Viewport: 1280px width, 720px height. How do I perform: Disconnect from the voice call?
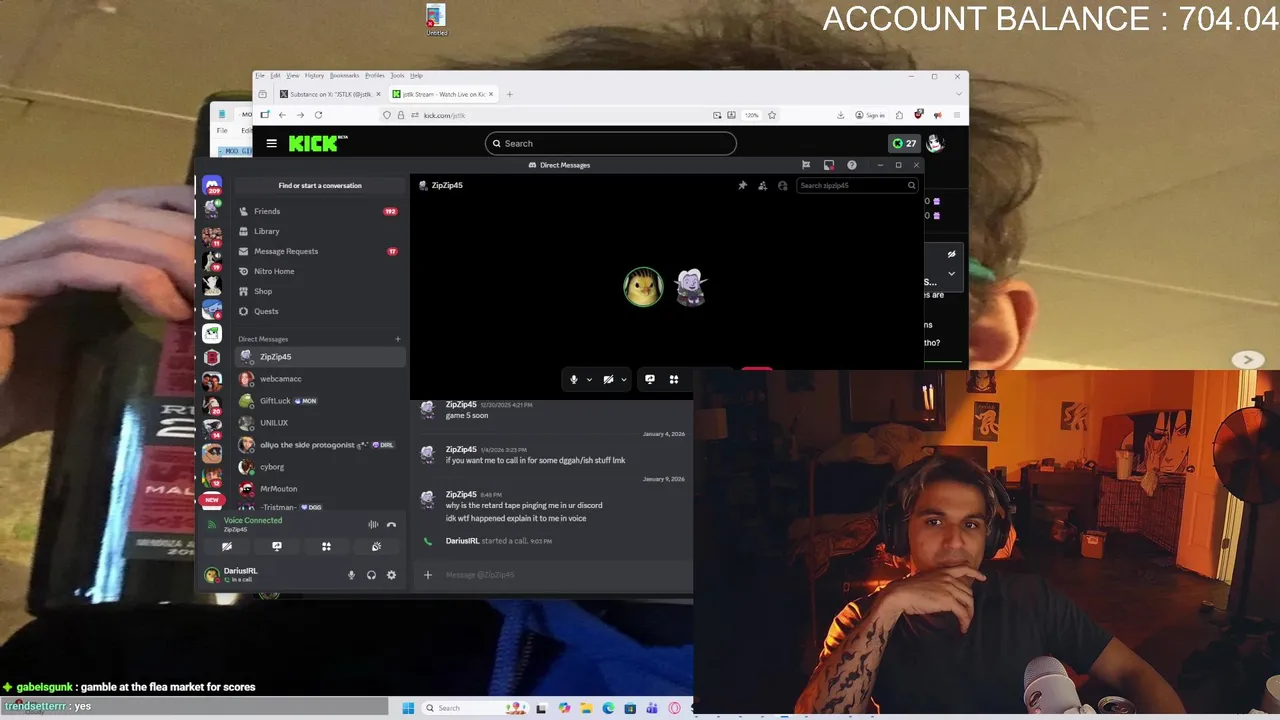(391, 524)
